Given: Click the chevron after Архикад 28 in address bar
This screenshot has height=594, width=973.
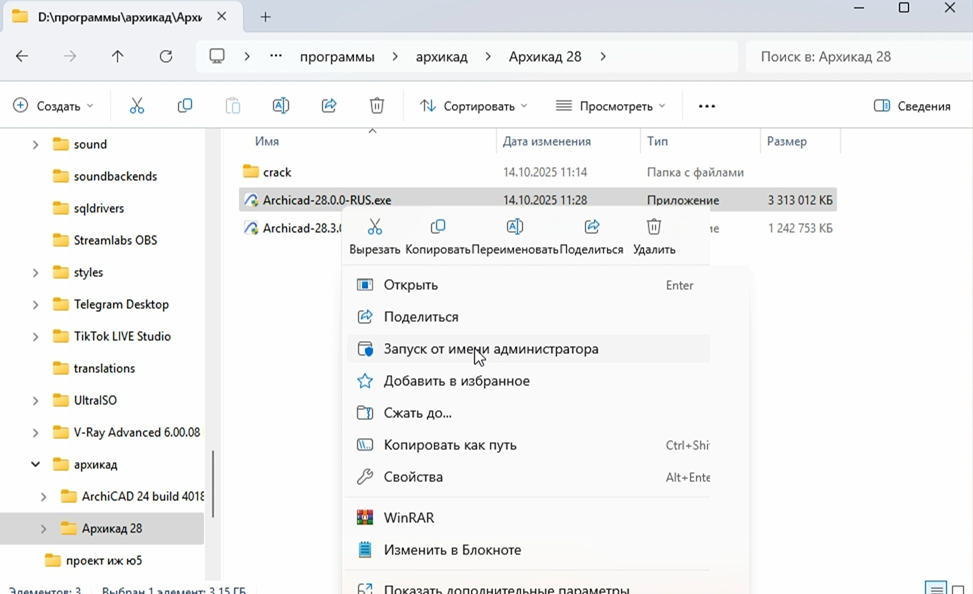Looking at the screenshot, I should point(603,56).
